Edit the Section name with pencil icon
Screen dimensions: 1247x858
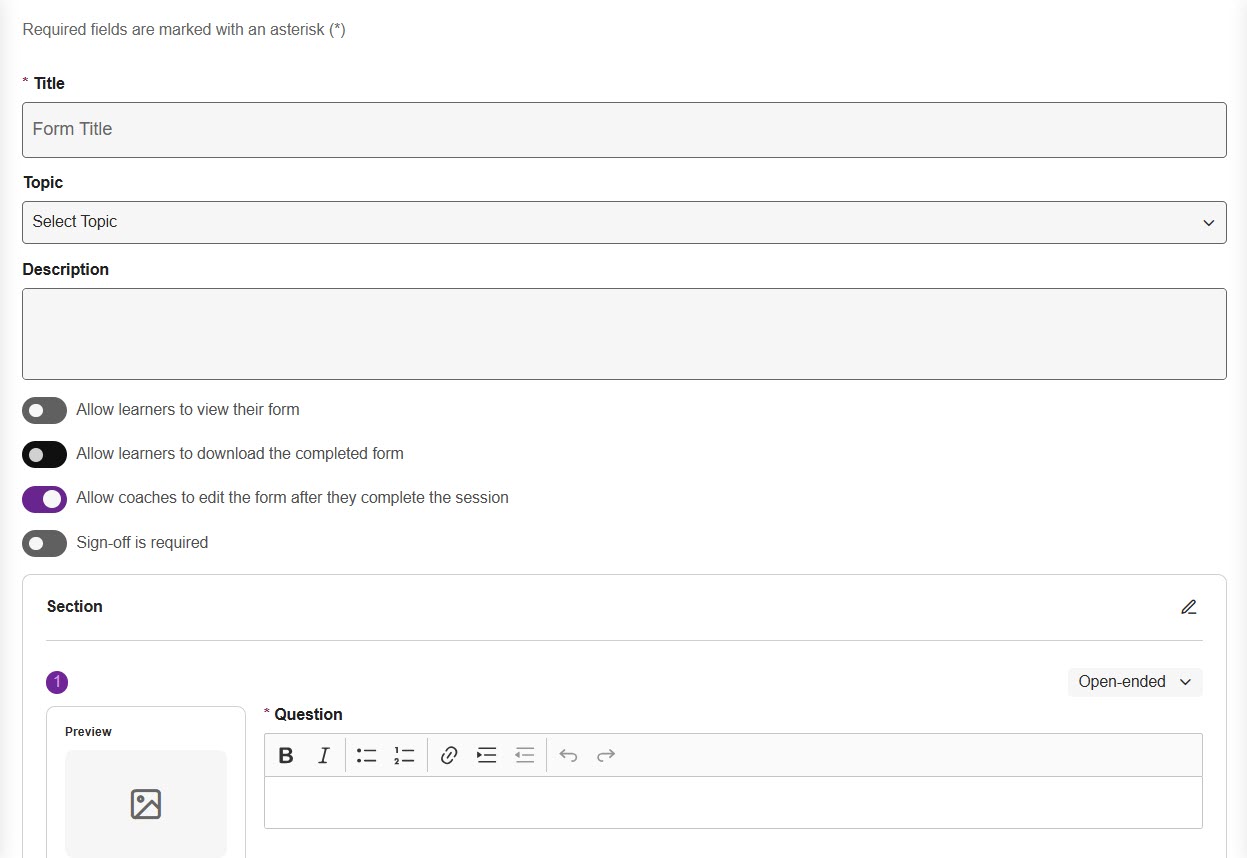[x=1188, y=607]
